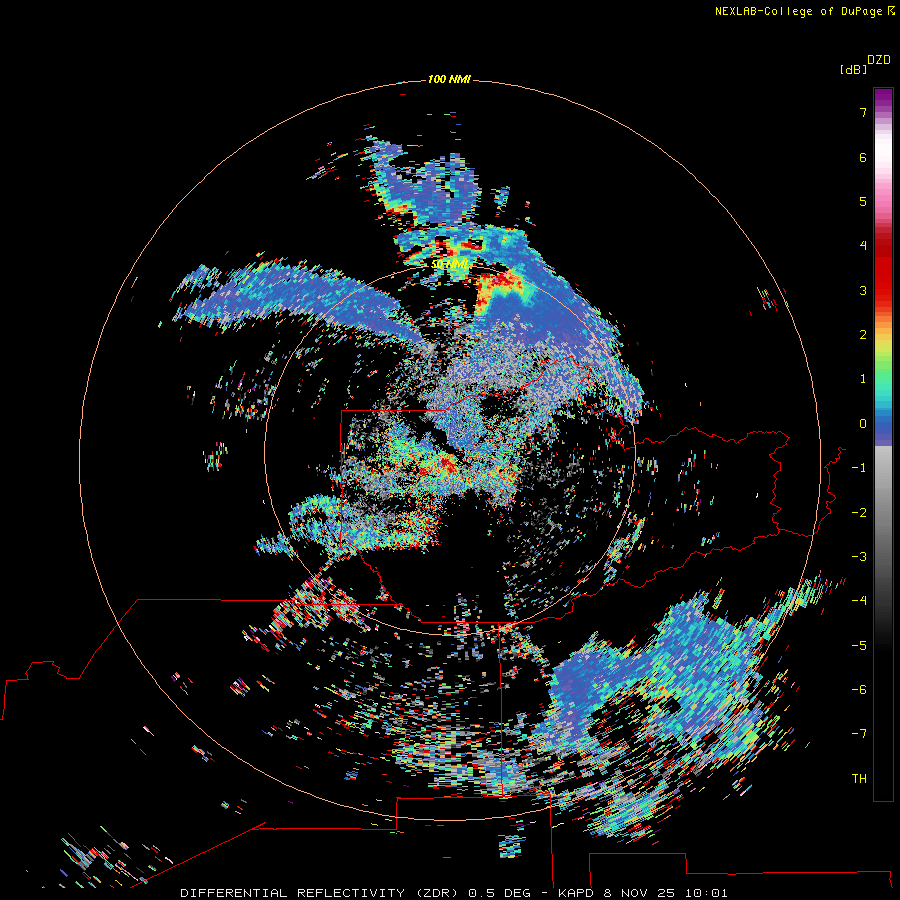Click the DZD legend title

tap(879, 60)
